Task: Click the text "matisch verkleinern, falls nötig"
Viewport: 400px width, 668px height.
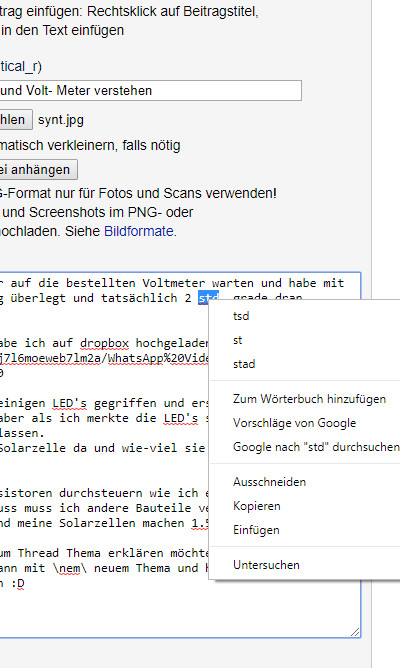Action: click(x=90, y=145)
